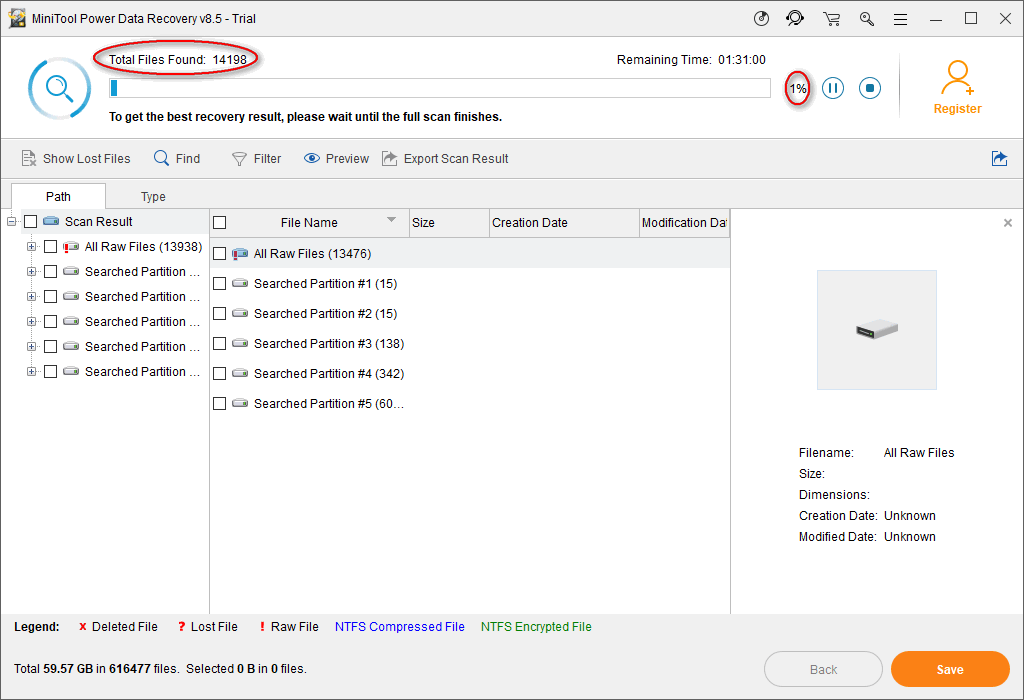
Task: Click the Save button
Action: coord(950,669)
